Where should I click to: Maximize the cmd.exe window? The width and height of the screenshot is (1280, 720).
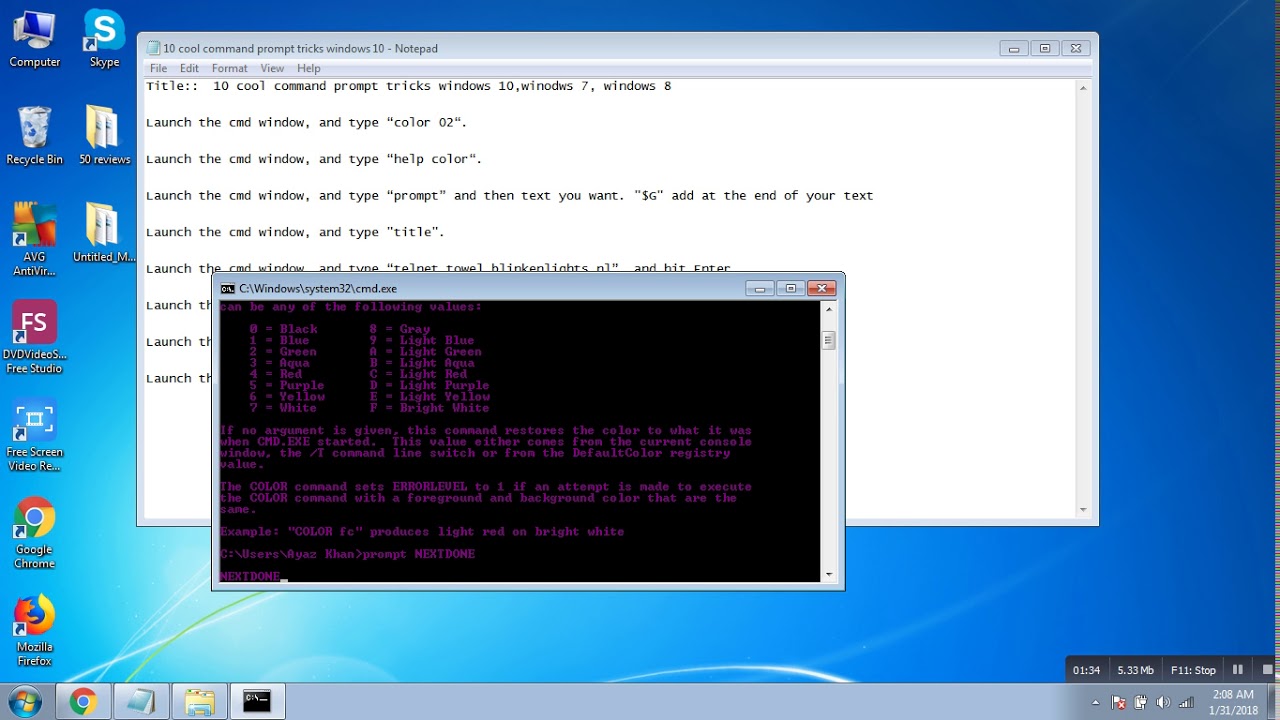[x=790, y=288]
